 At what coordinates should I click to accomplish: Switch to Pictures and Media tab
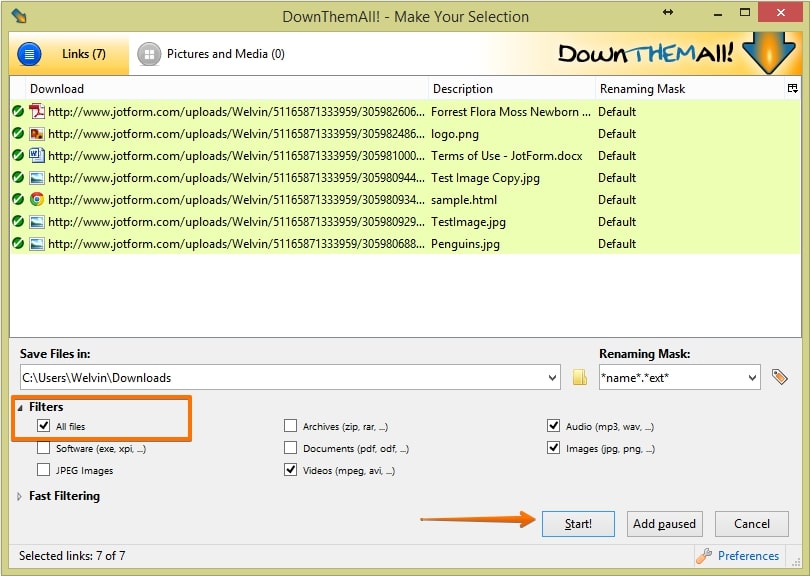[x=211, y=54]
